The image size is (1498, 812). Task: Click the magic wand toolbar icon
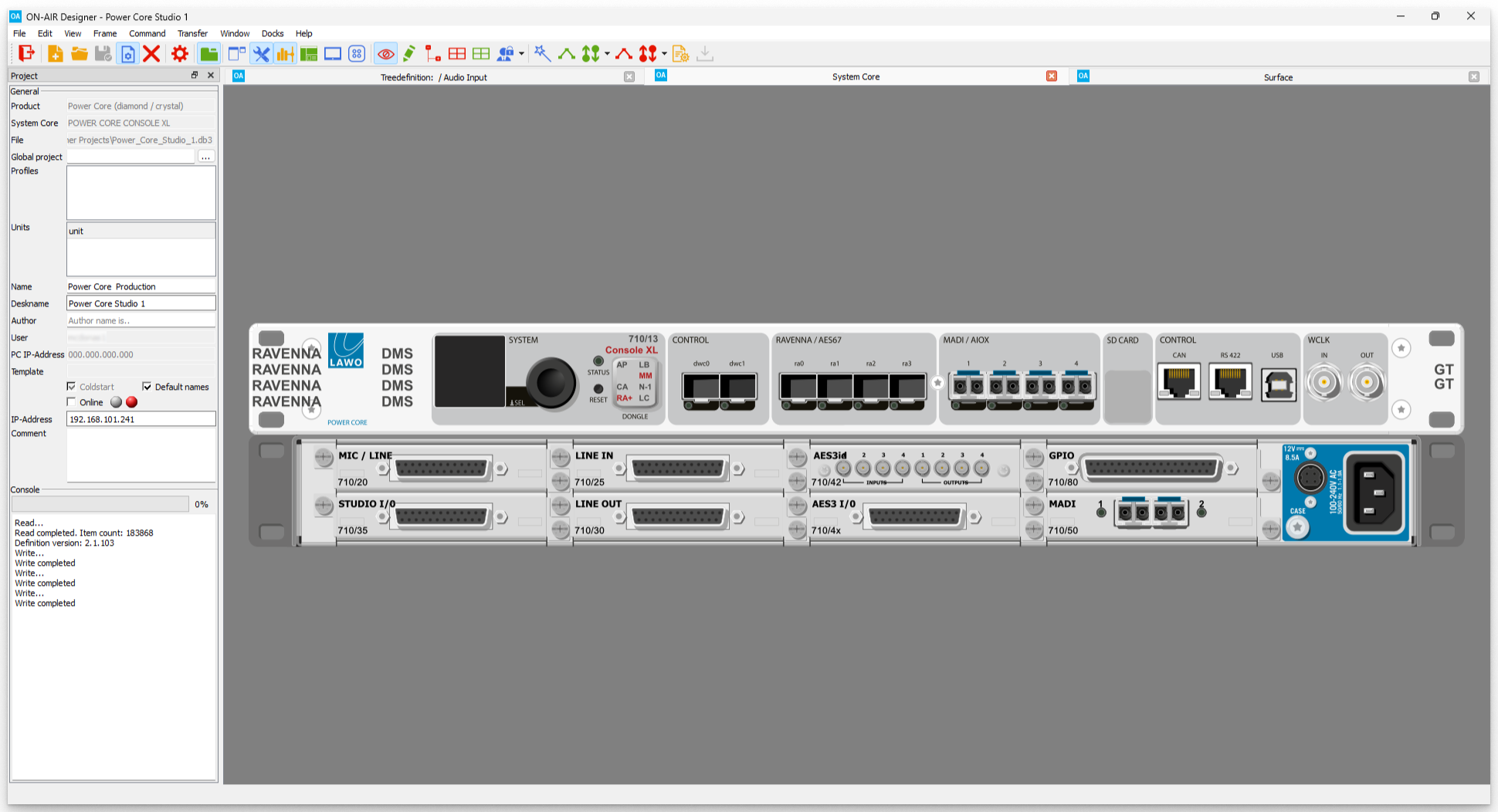coord(542,53)
